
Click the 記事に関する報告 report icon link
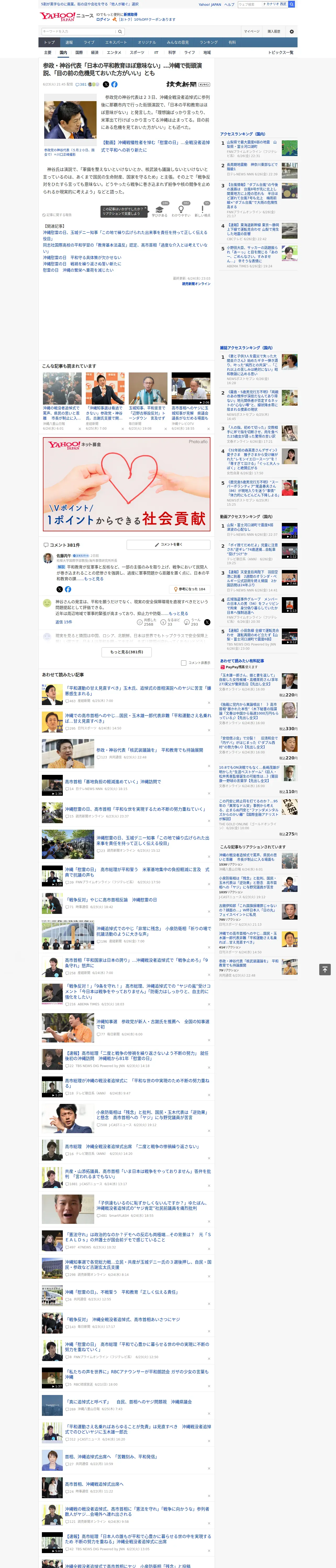[57, 215]
